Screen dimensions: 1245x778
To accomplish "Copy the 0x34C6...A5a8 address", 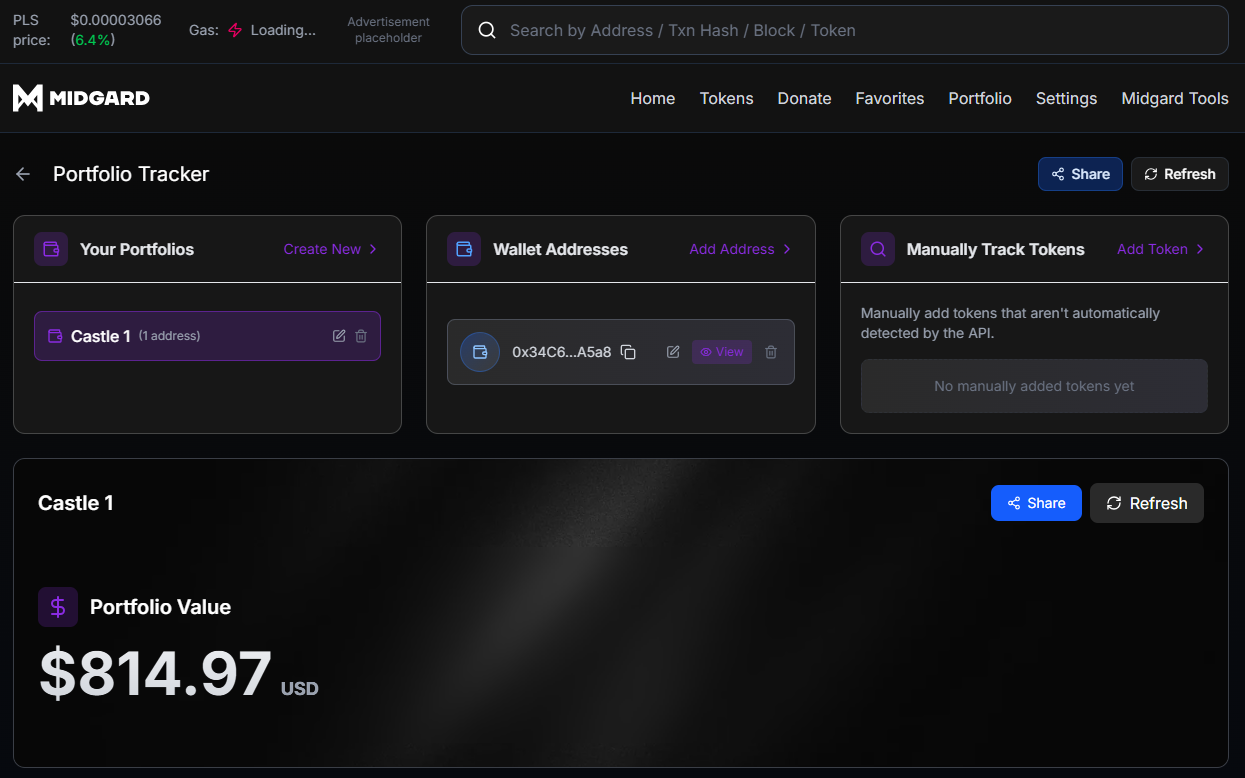I will (x=628, y=352).
